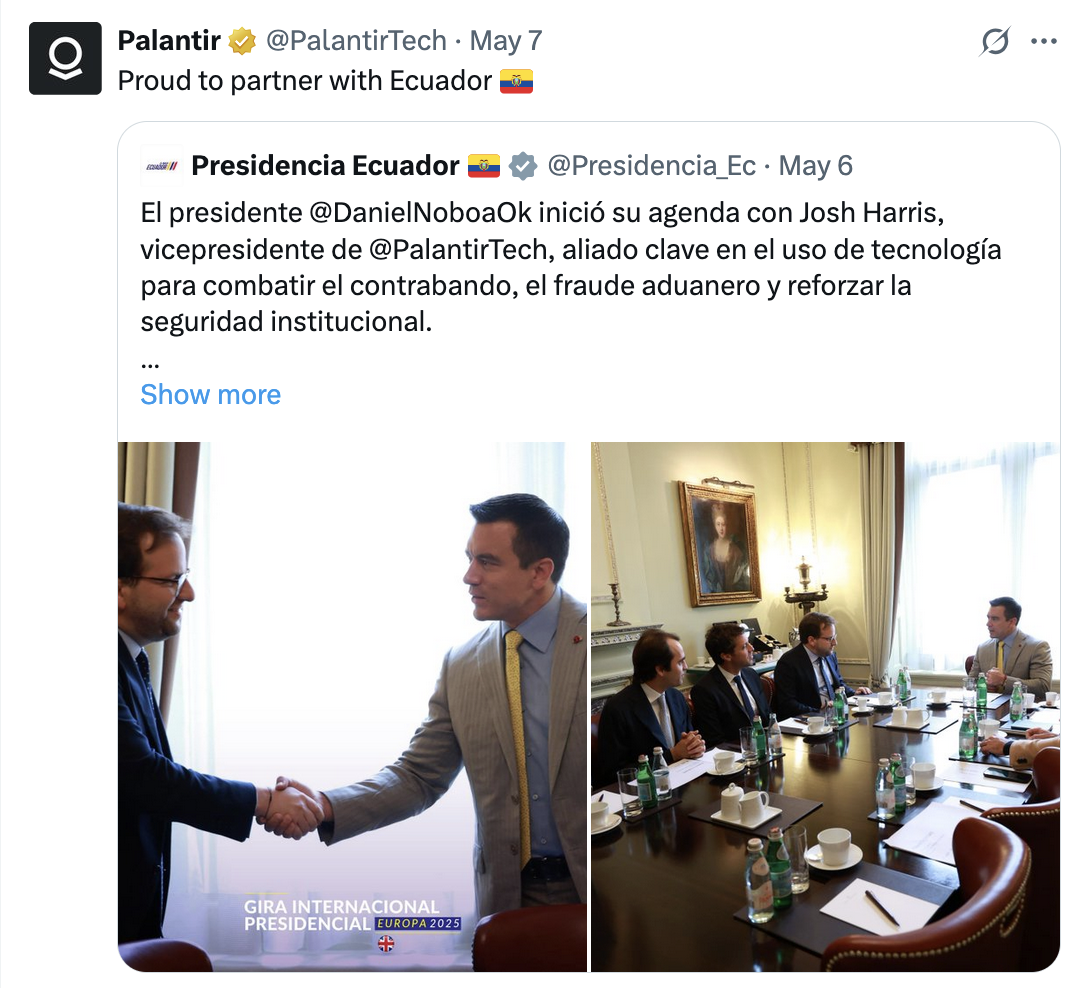The height and width of the screenshot is (988, 1078).
Task: Click the quoted tweet body text
Action: pos(571,267)
